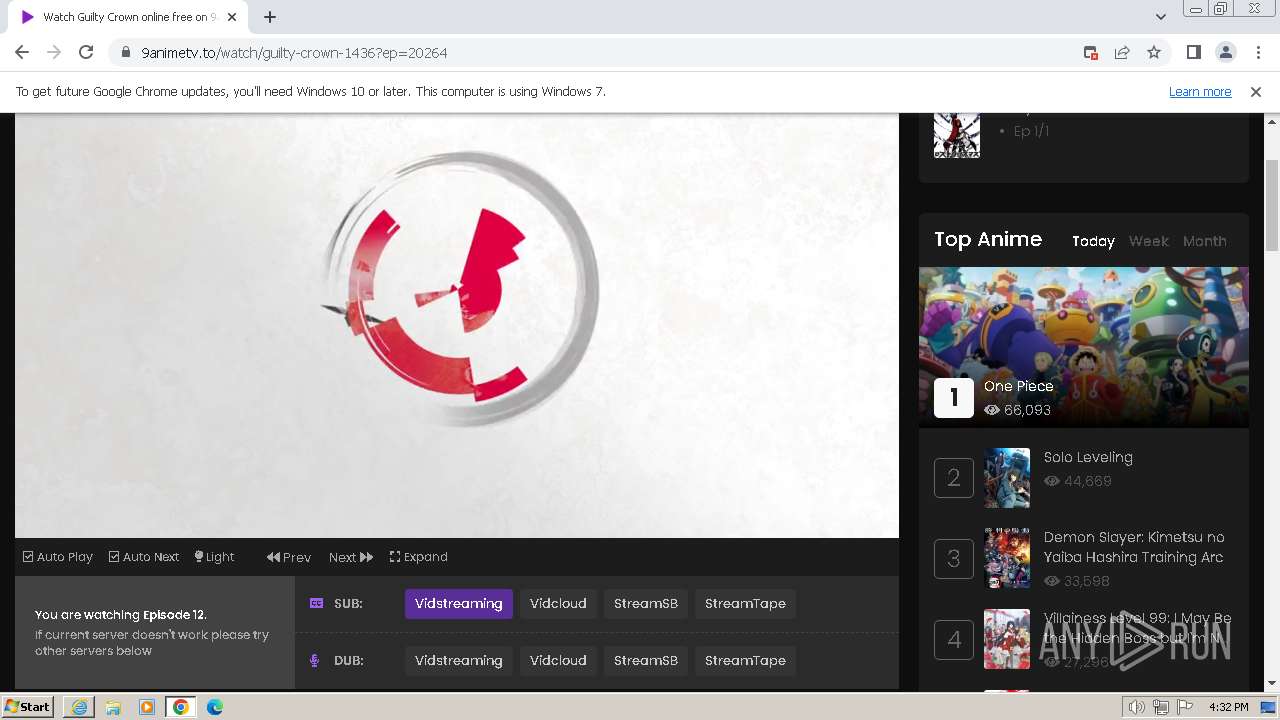
Task: Open the Villainess Level 99 thumbnail
Action: click(x=1007, y=639)
